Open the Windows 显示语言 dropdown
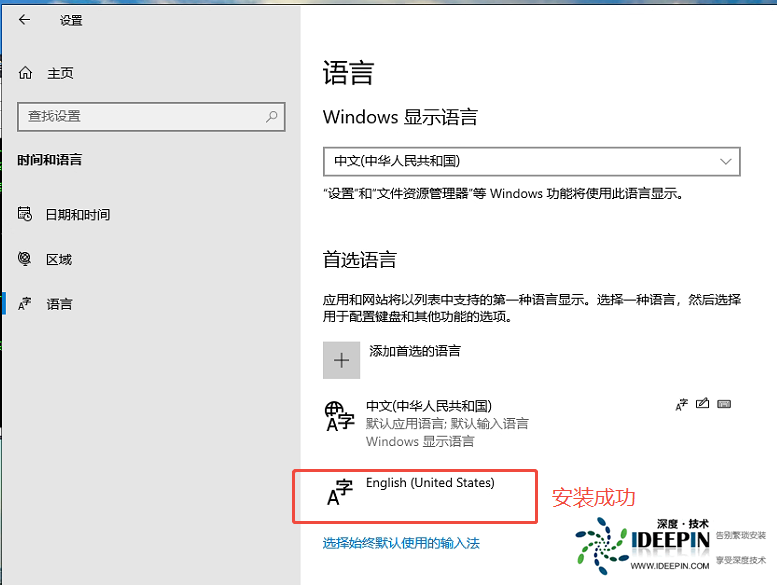Screen dimensions: 777x585 tap(530, 161)
